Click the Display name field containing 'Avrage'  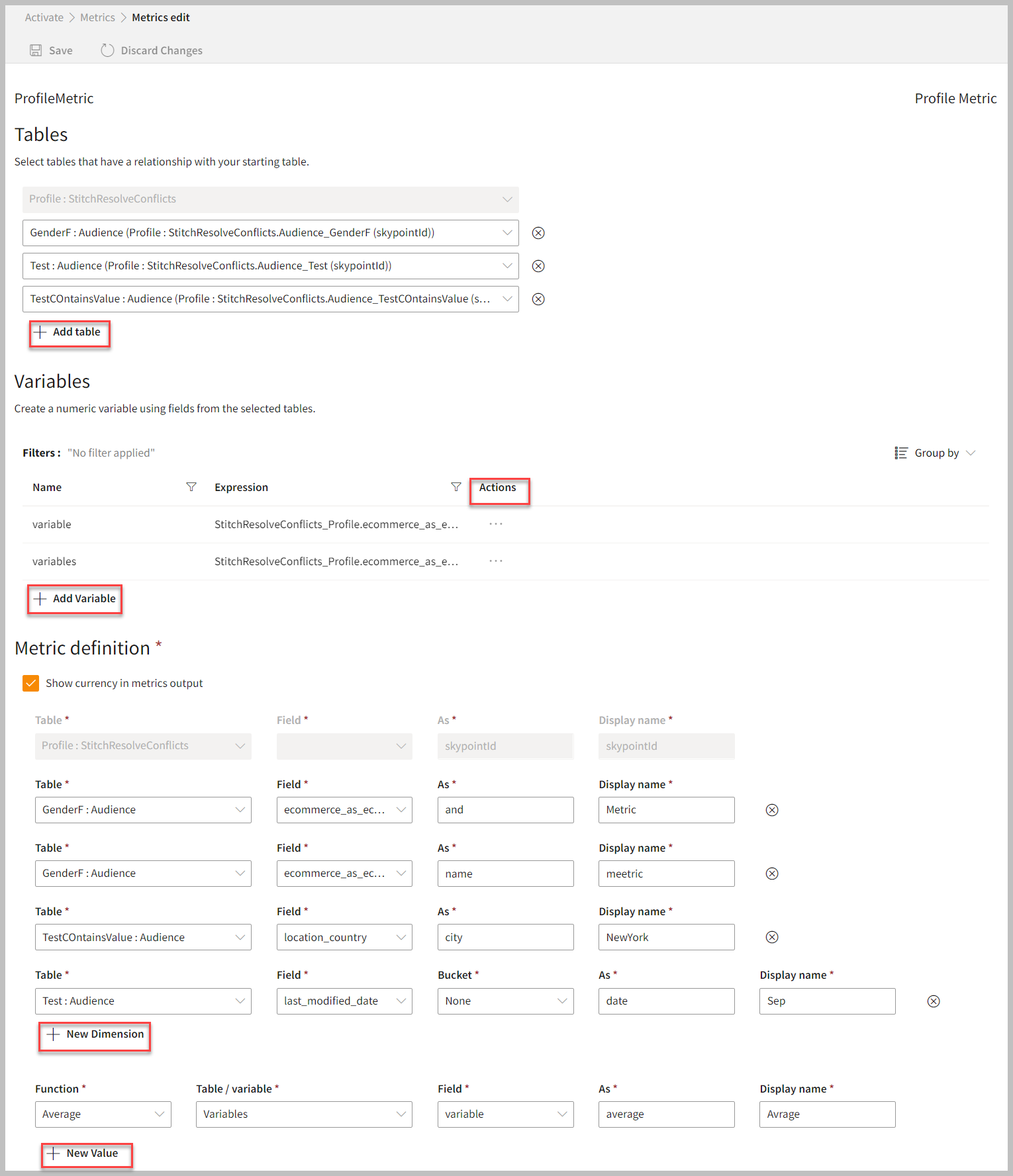tap(828, 1114)
